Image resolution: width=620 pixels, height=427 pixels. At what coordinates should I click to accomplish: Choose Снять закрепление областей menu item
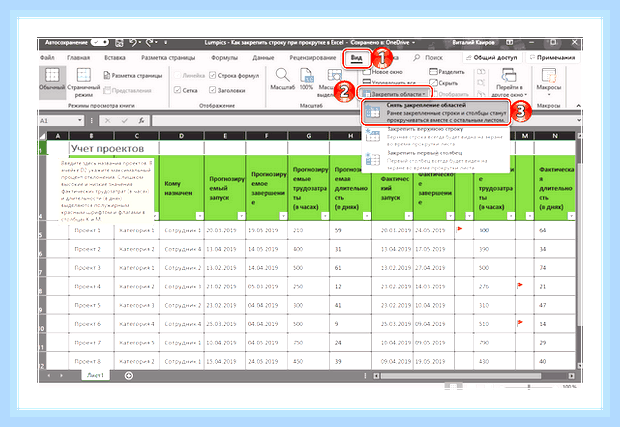tap(435, 112)
